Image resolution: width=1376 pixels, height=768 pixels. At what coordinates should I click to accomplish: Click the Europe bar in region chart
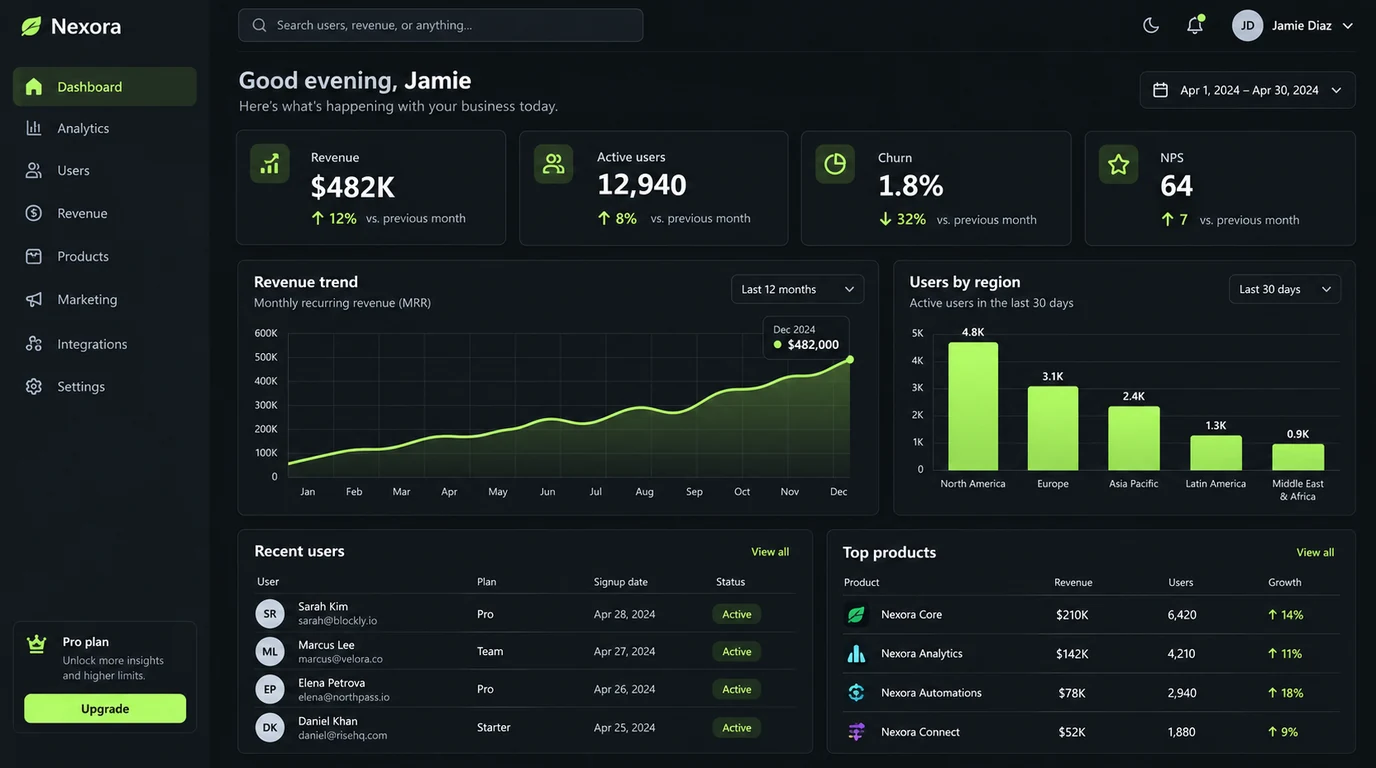click(x=1053, y=428)
